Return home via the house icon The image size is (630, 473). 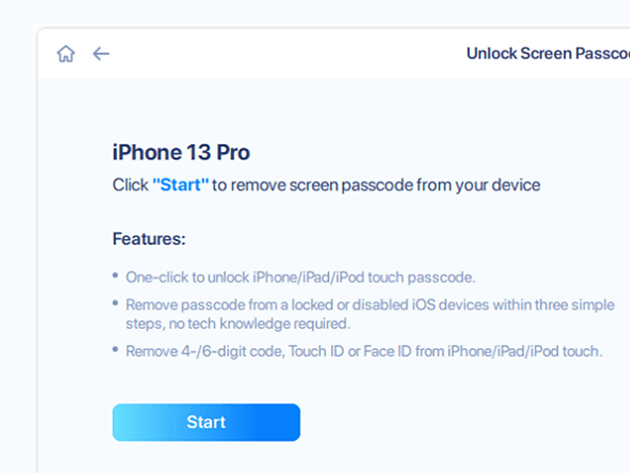coord(65,53)
